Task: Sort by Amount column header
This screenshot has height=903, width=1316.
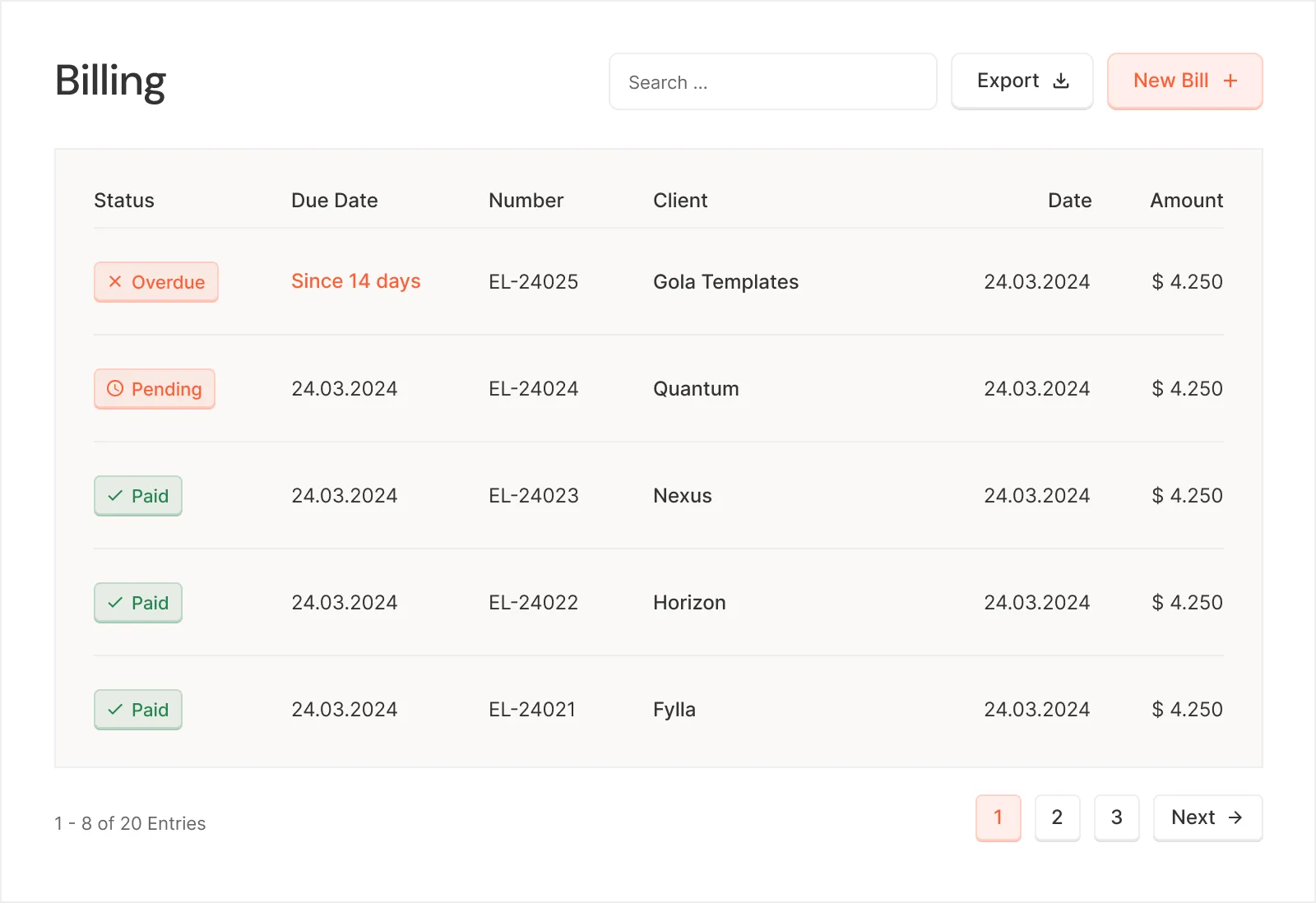Action: point(1187,201)
